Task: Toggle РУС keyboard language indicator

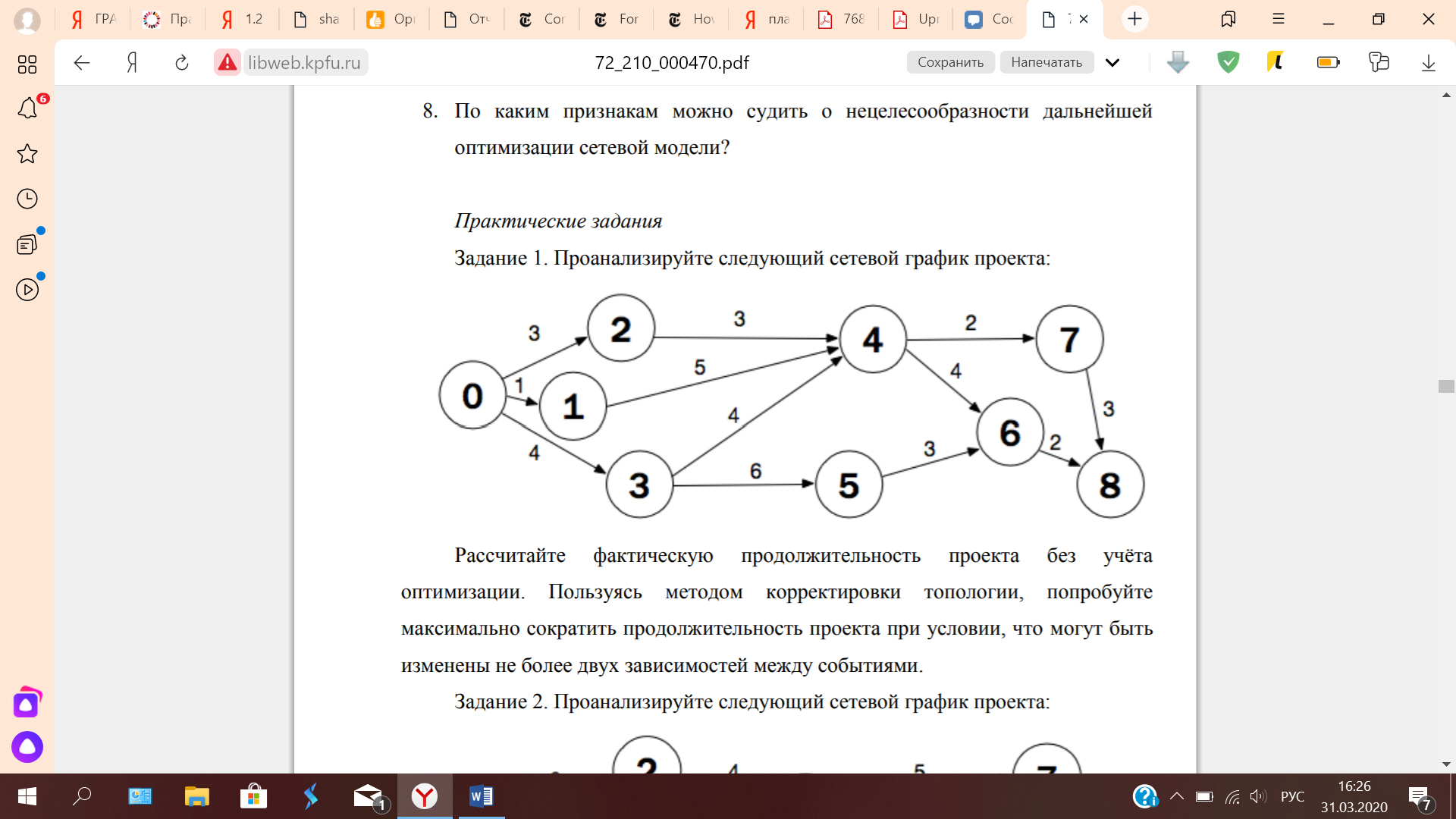Action: coord(1292,796)
